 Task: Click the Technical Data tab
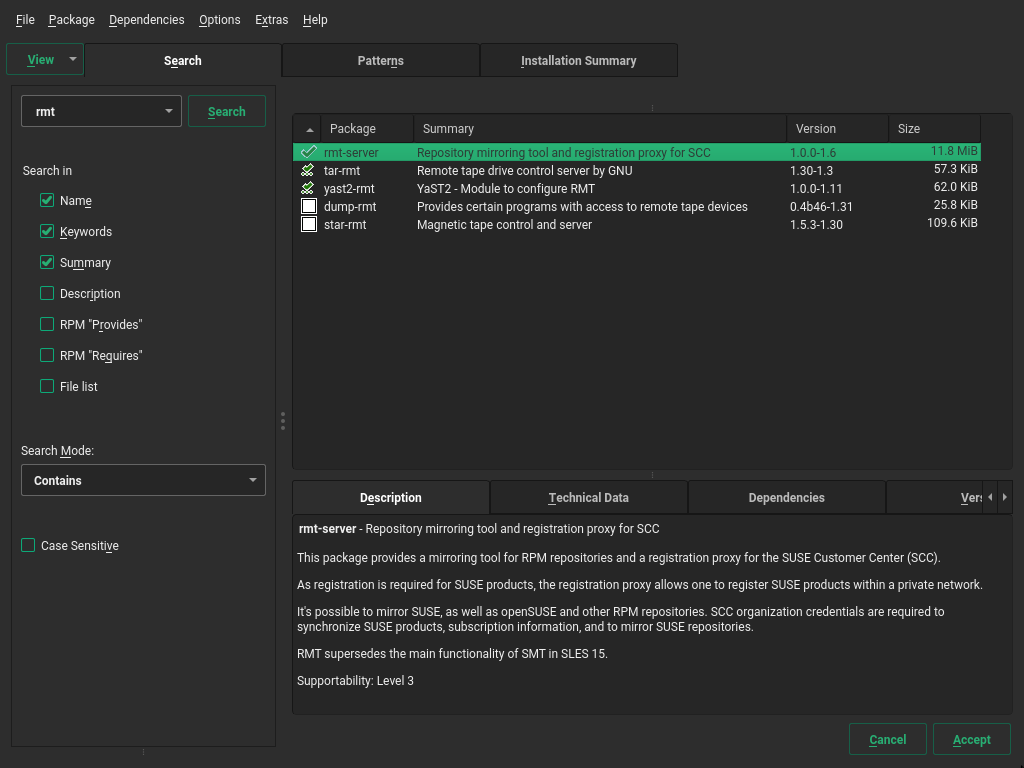588,498
